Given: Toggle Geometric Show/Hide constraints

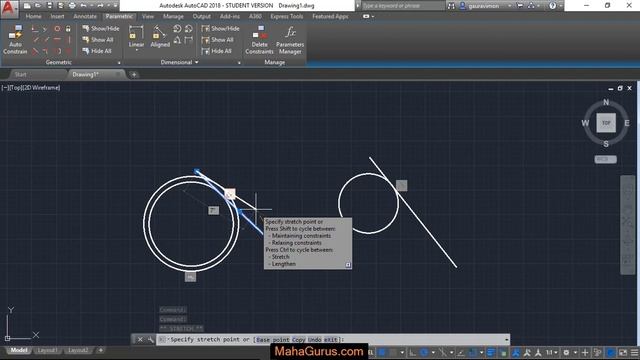Looking at the screenshot, I should [100, 29].
